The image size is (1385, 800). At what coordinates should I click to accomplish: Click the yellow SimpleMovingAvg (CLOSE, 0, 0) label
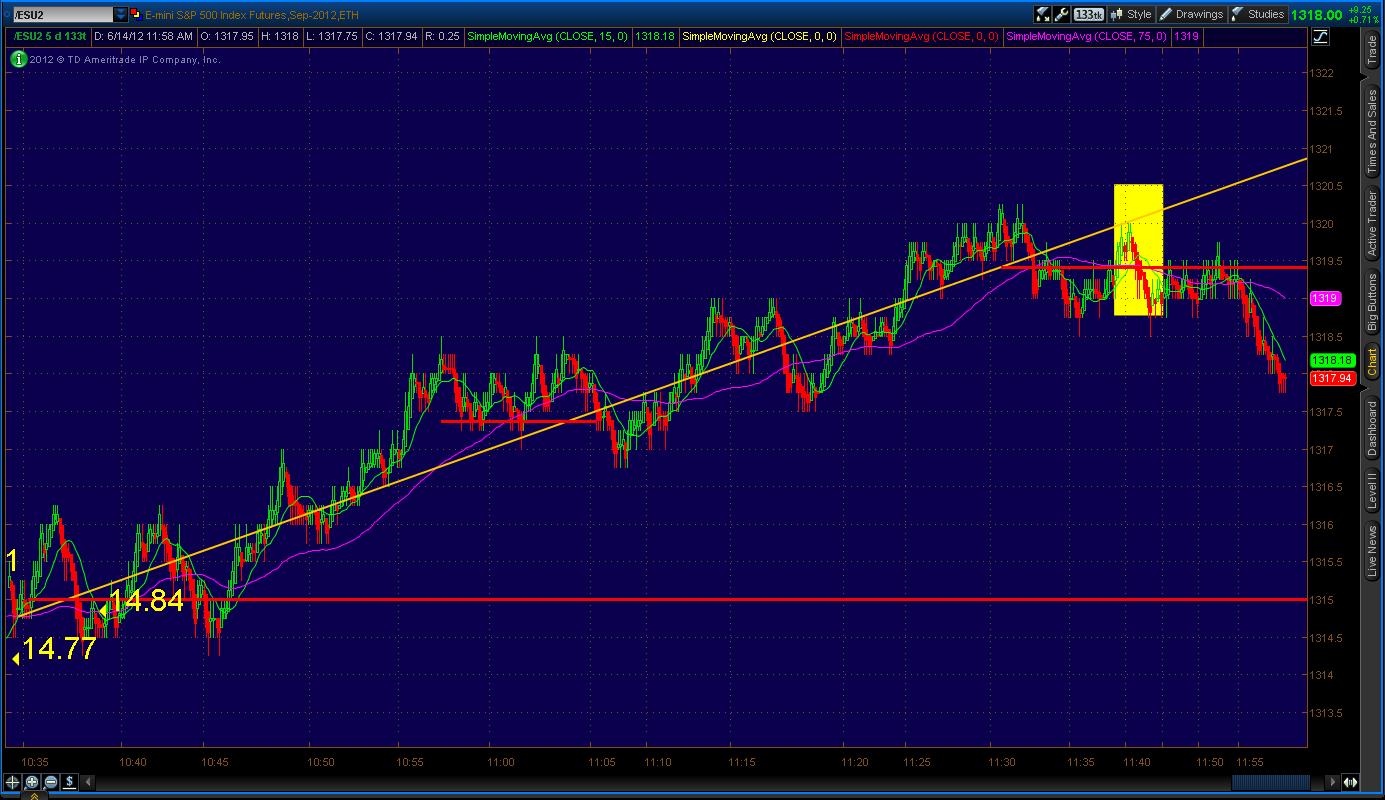point(760,37)
